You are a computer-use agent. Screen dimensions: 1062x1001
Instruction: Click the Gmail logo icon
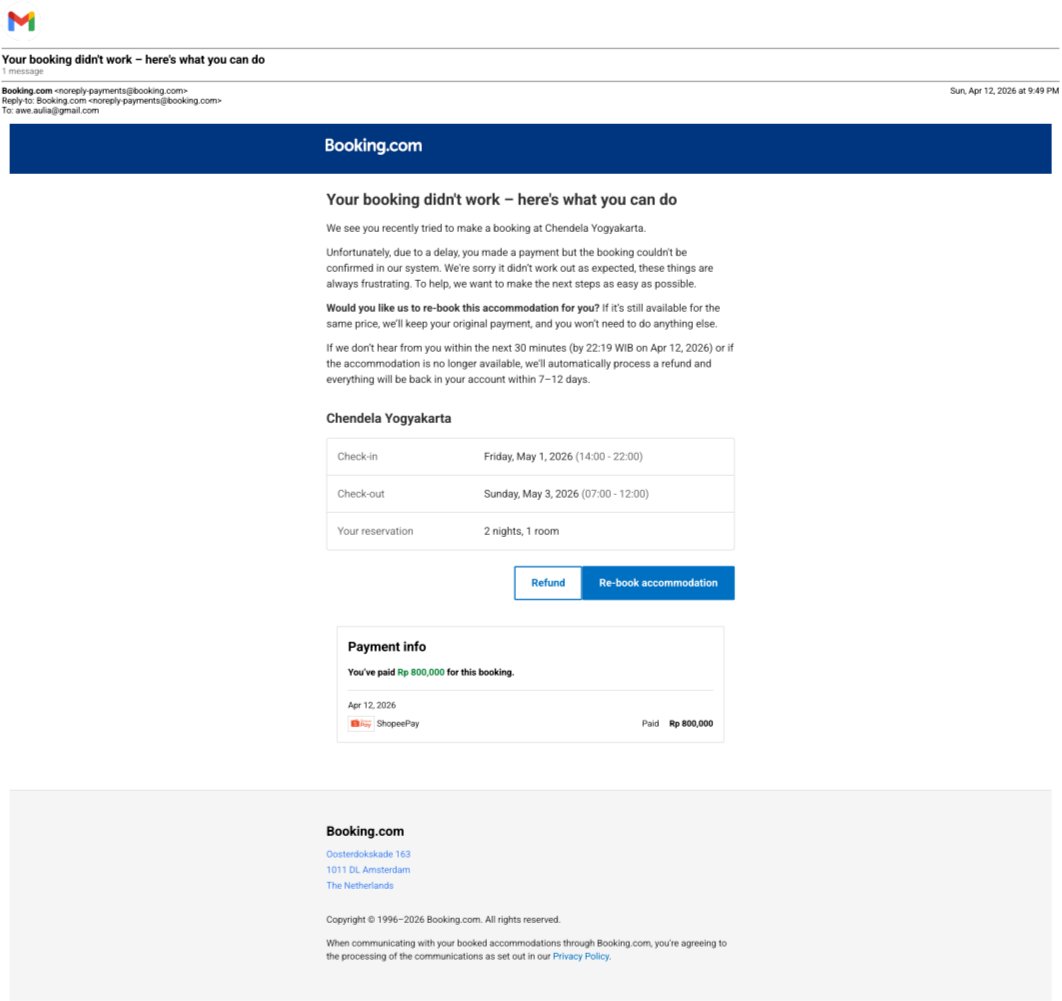click(x=21, y=21)
